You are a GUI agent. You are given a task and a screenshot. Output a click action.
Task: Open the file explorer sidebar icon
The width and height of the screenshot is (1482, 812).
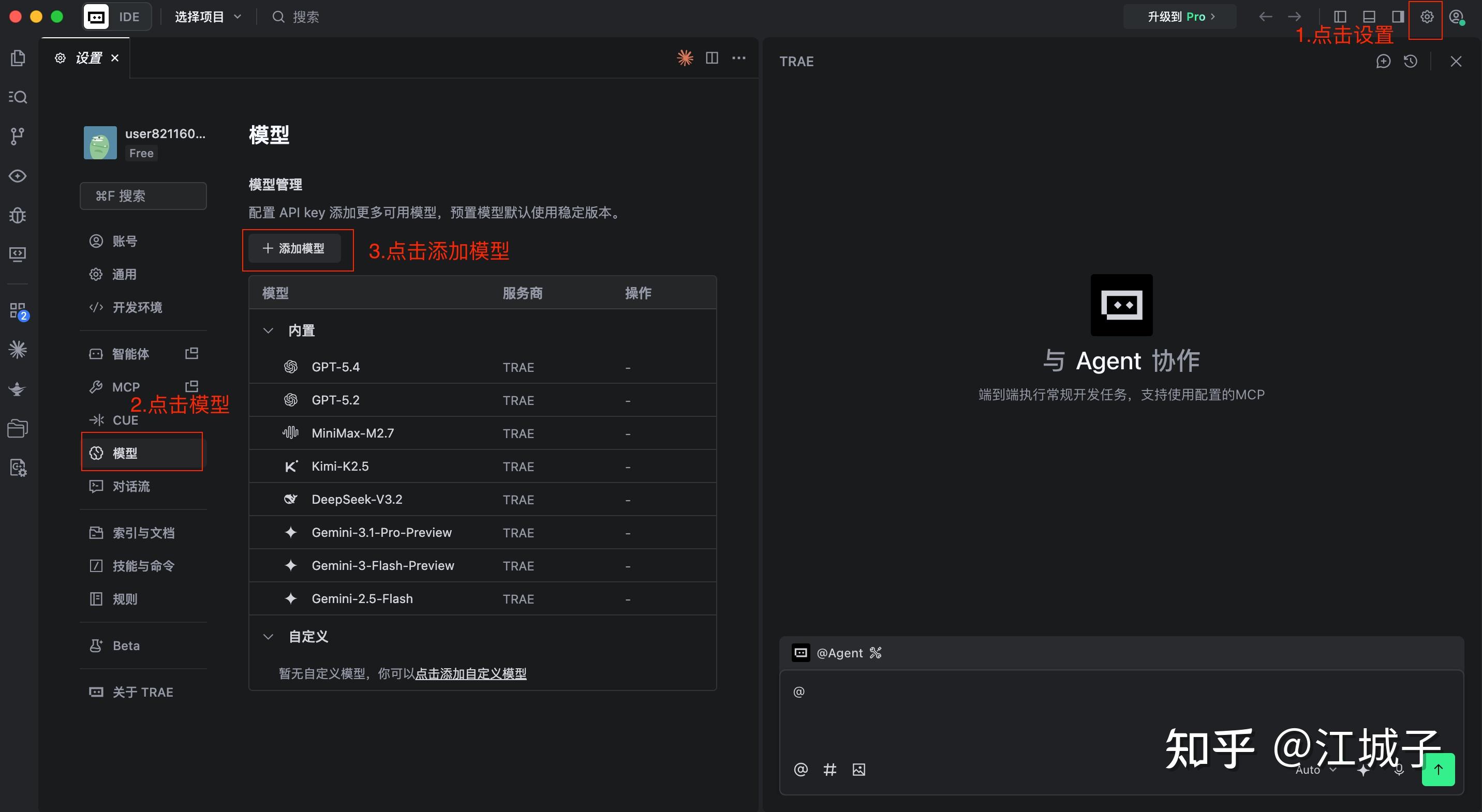coord(18,58)
